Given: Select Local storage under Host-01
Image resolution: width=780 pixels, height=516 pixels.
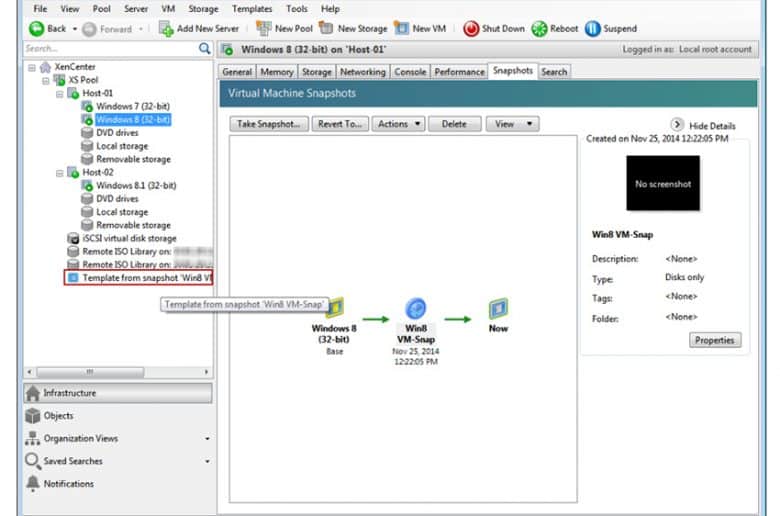Looking at the screenshot, I should click(122, 146).
